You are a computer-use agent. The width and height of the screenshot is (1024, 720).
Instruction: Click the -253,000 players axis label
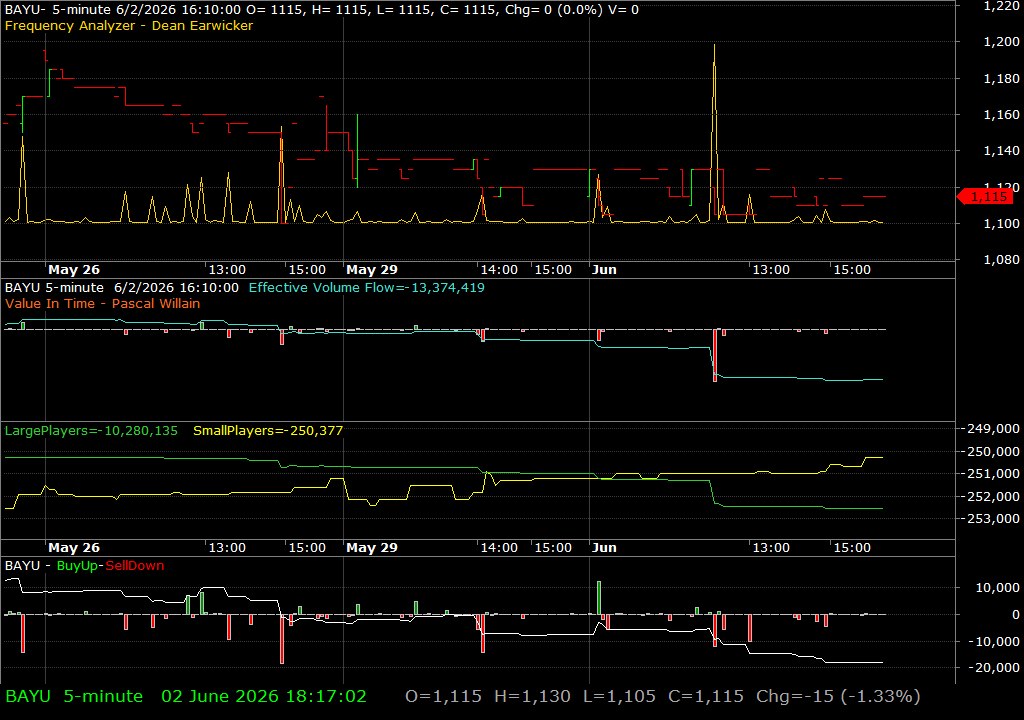(993, 519)
